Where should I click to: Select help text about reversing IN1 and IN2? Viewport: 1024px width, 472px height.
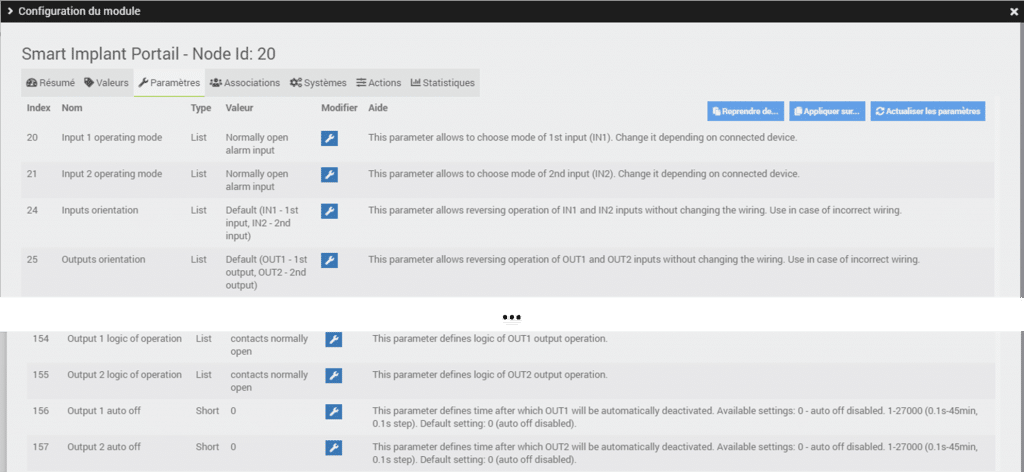635,210
